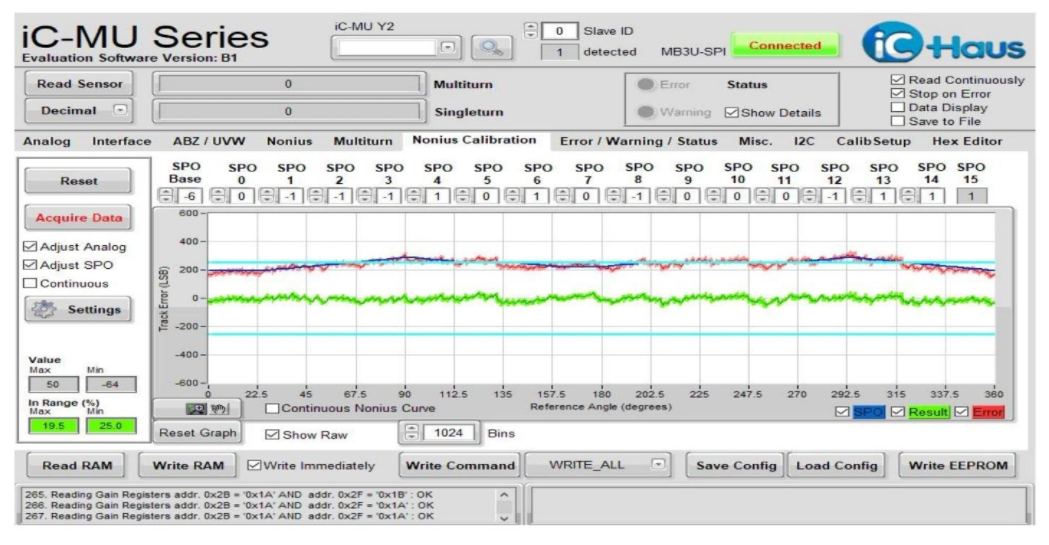Click the log panel scroll down arrow
The height and width of the screenshot is (545, 1049).
pyautogui.click(x=504, y=518)
